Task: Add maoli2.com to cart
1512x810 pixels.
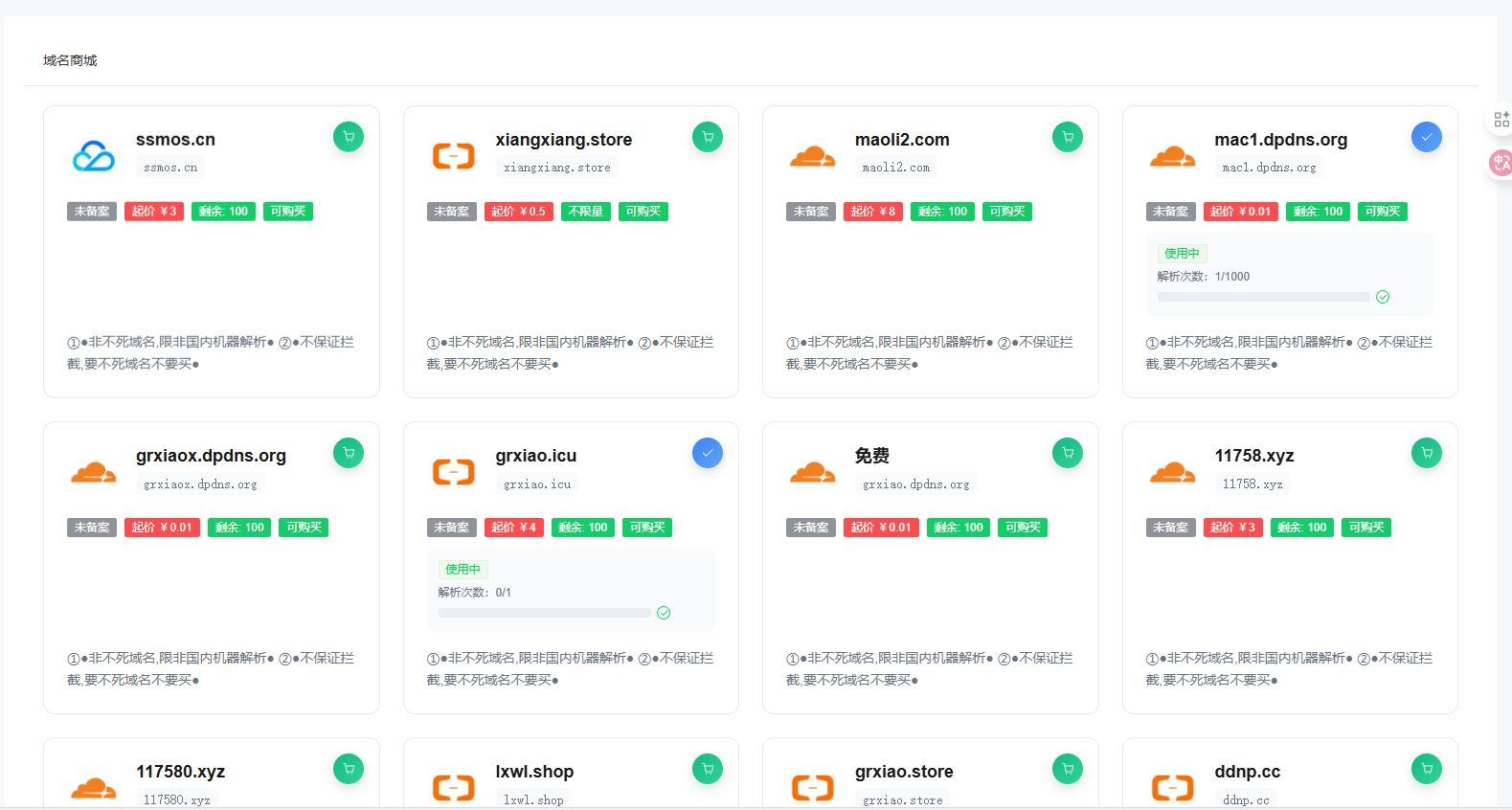Action: [x=1067, y=137]
